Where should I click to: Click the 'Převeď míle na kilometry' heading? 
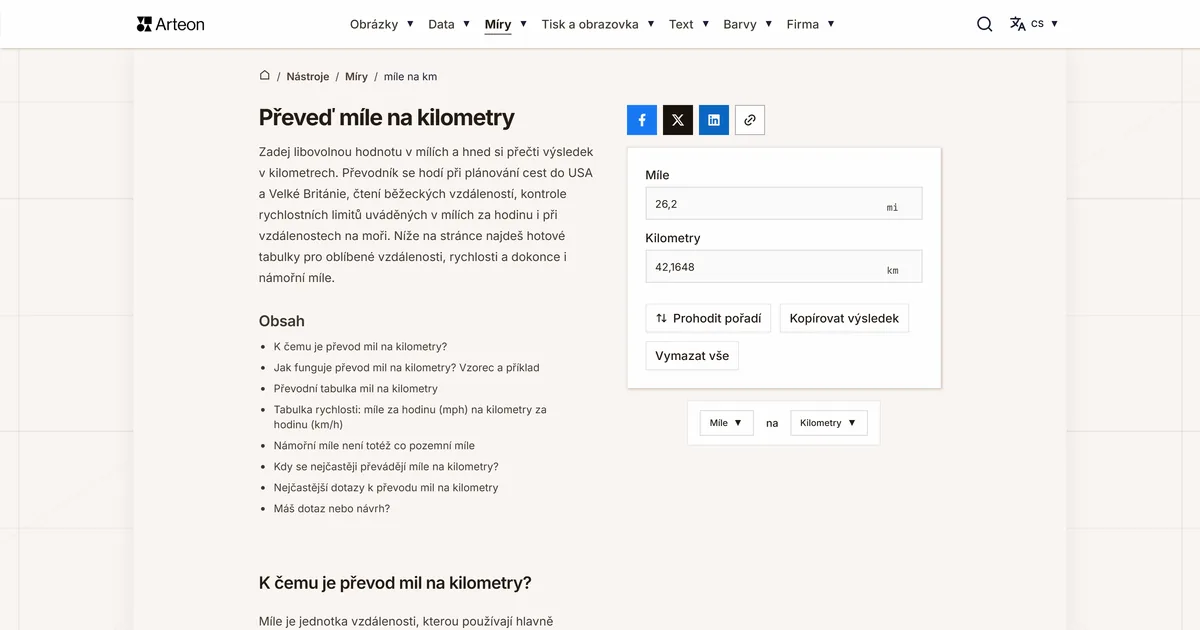pyautogui.click(x=387, y=118)
